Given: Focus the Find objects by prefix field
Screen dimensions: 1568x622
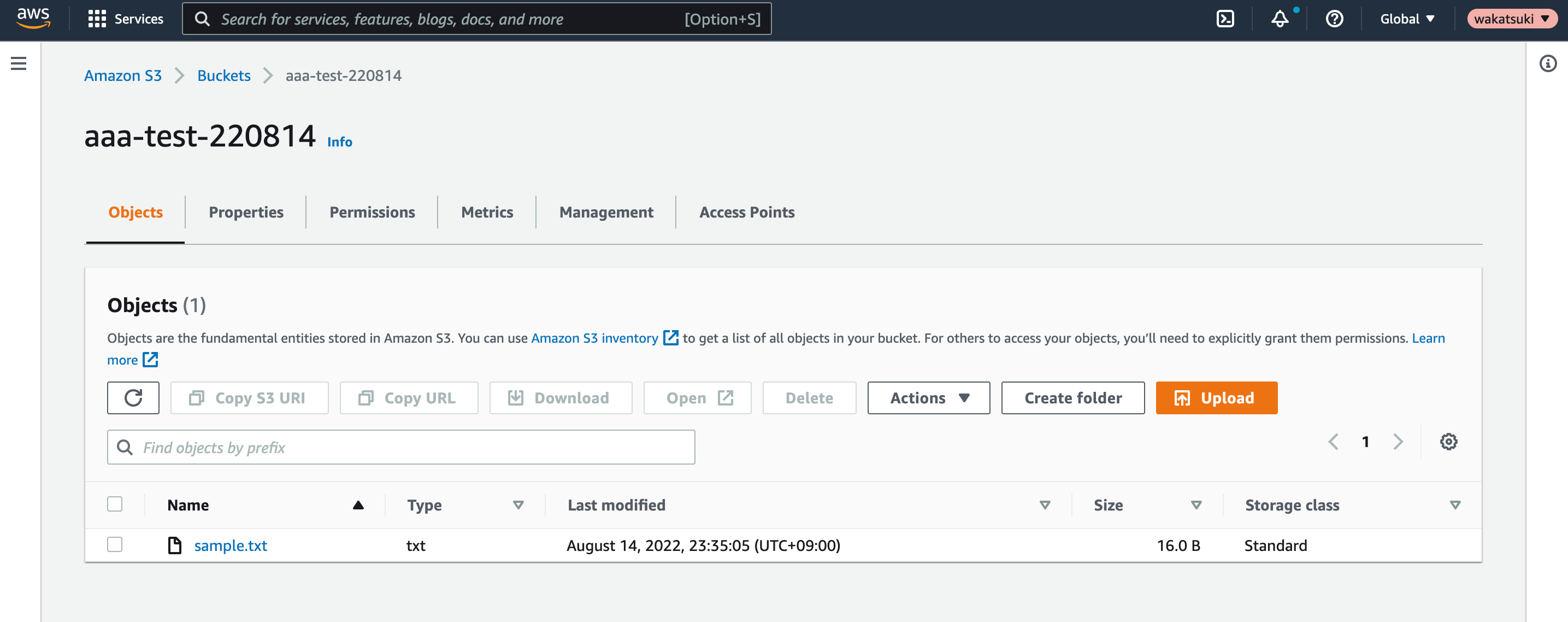Looking at the screenshot, I should point(401,447).
